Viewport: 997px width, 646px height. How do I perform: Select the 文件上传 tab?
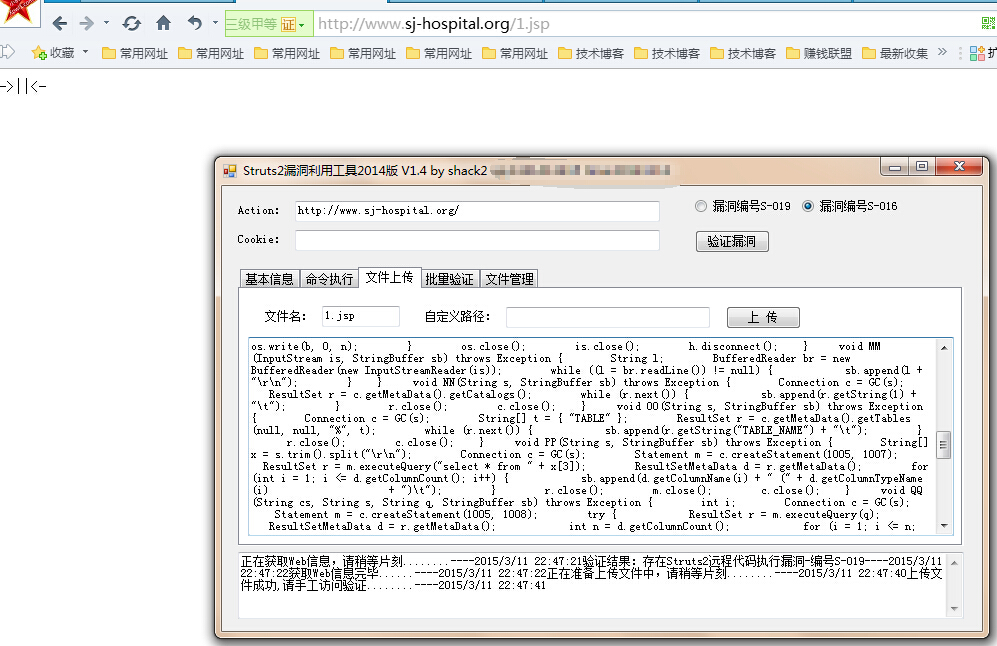point(389,277)
